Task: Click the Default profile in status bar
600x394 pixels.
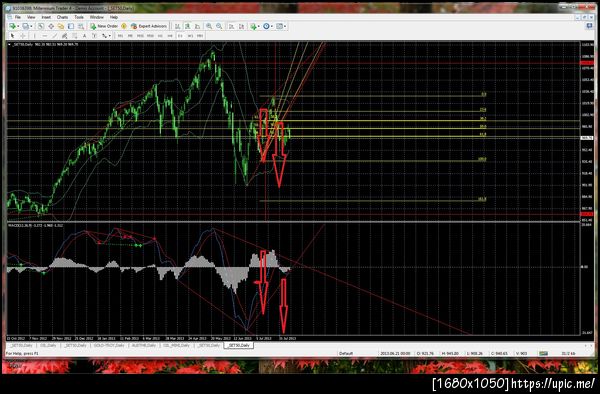Action: pyautogui.click(x=346, y=353)
